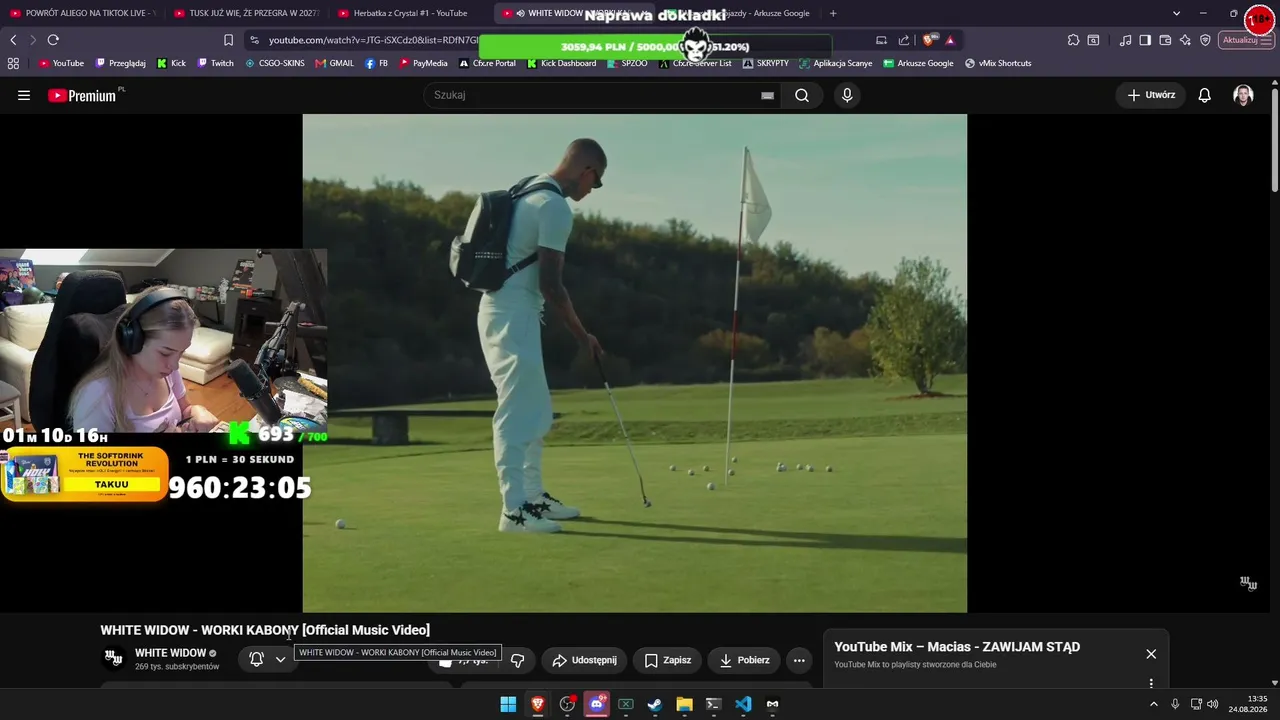Switch to Herbatka z Crystal #1 tab
Image resolution: width=1280 pixels, height=720 pixels.
tap(410, 13)
